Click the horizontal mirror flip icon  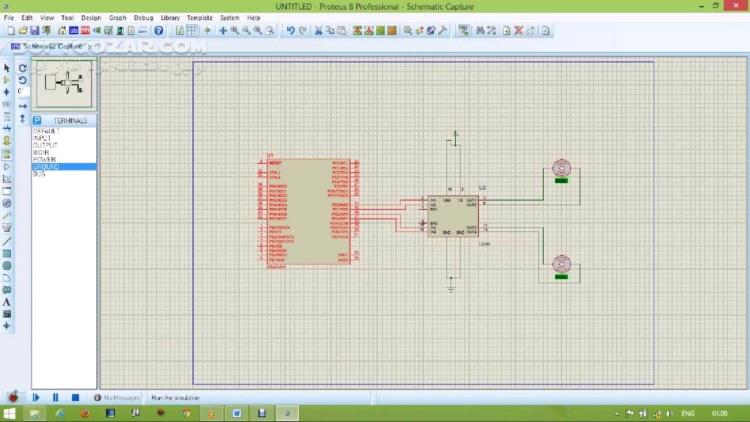click(22, 106)
